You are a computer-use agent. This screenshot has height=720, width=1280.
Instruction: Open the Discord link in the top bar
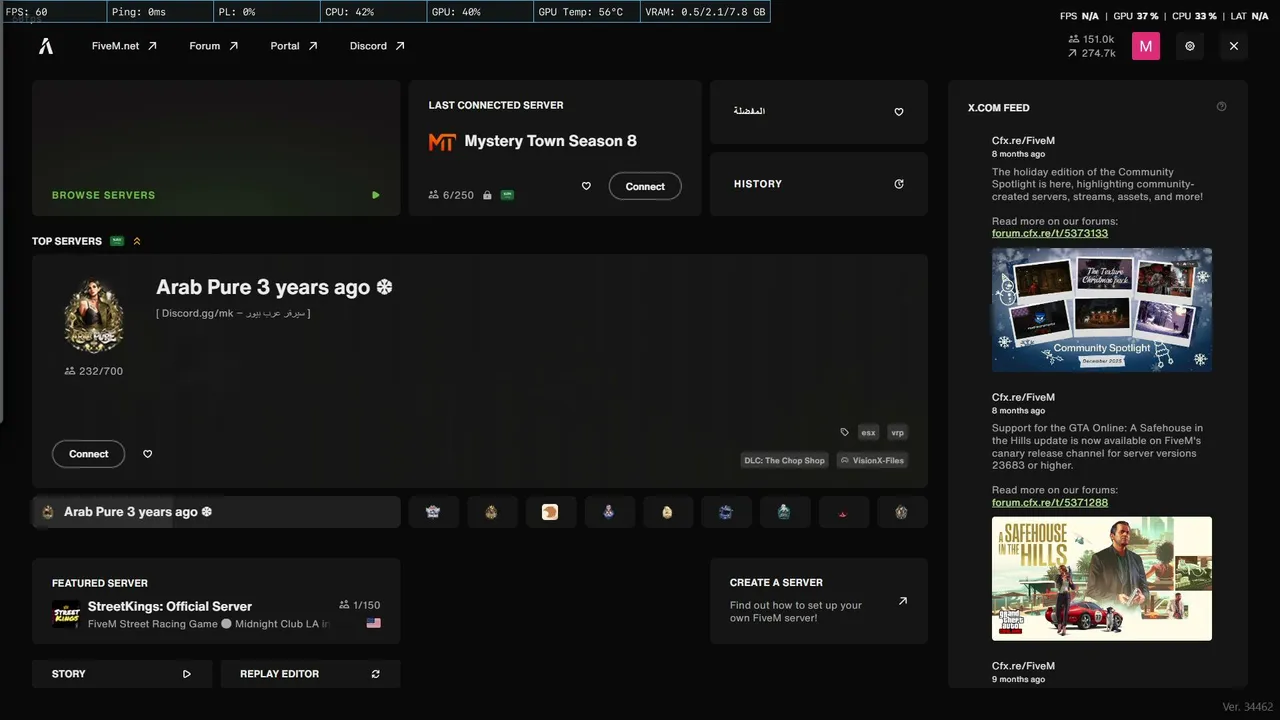coord(377,46)
